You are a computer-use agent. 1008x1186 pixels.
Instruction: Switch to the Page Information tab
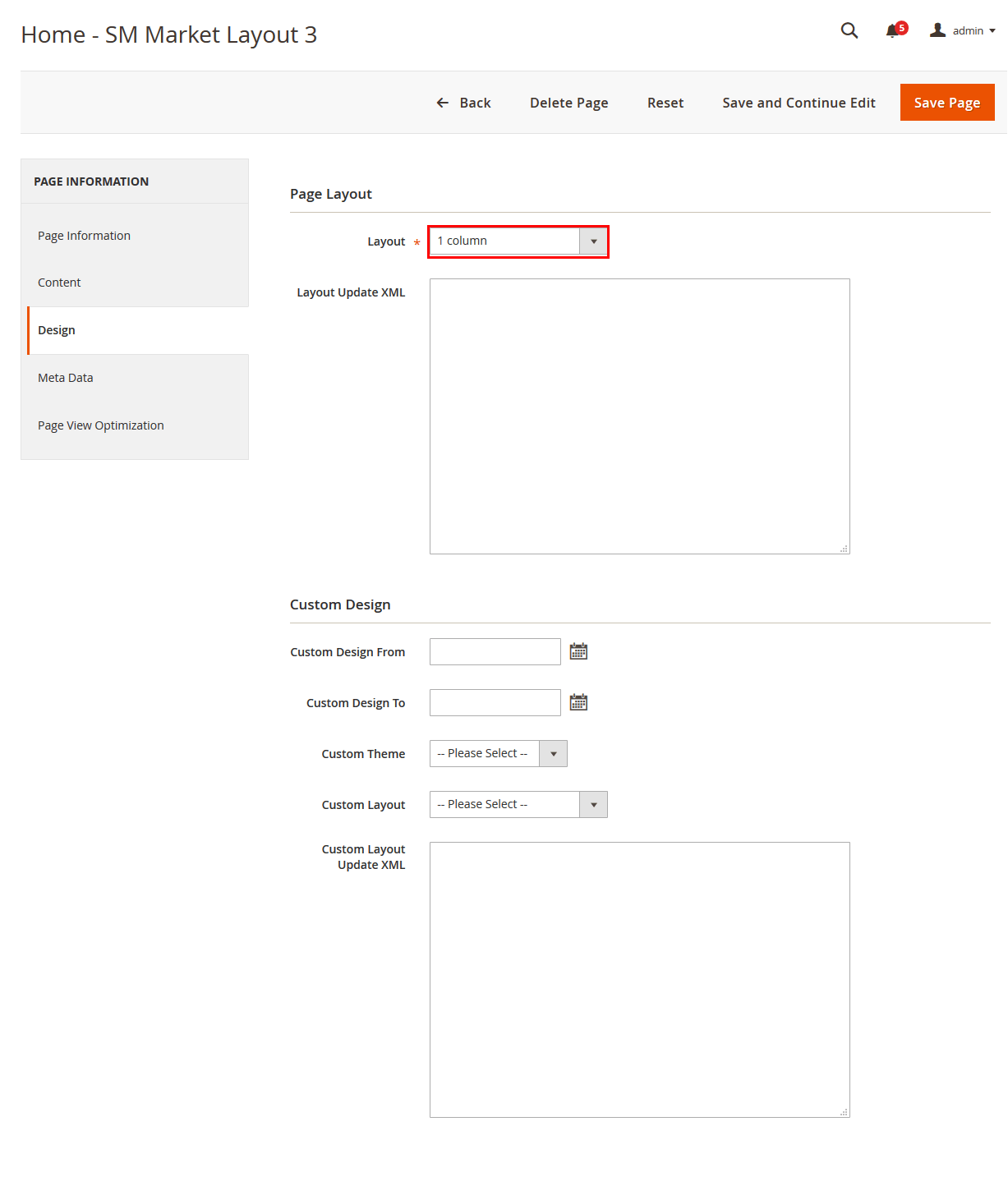pos(84,236)
